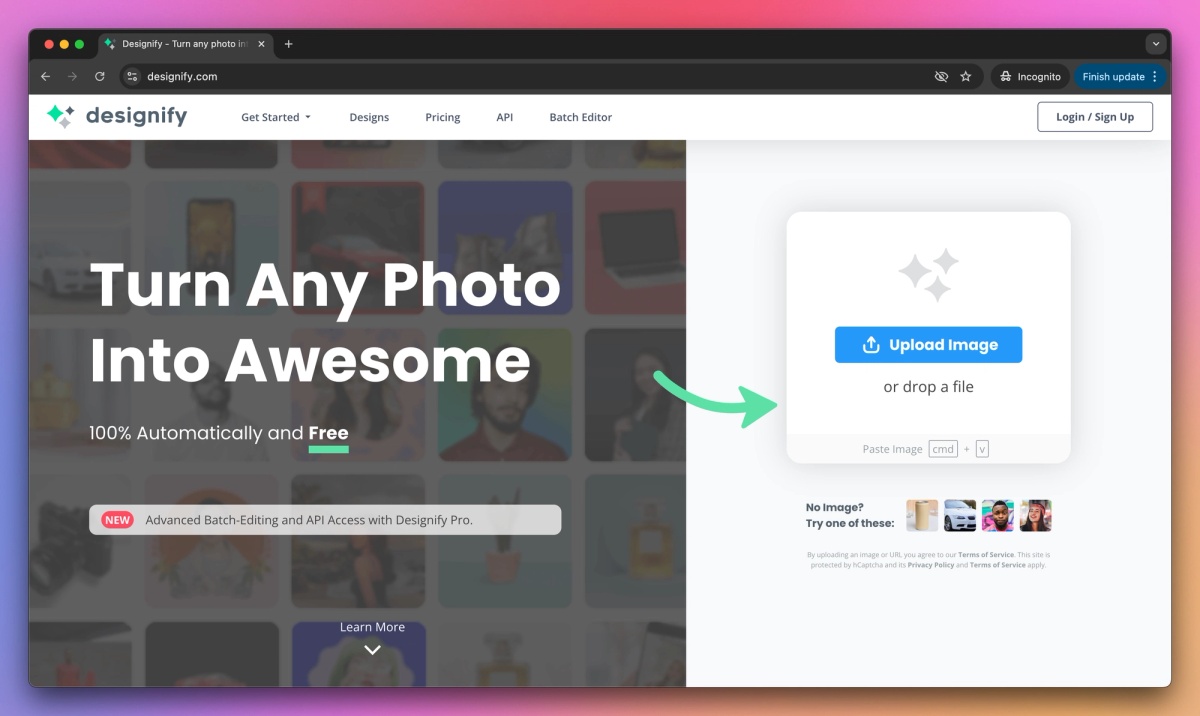Click the Upload Image button
This screenshot has height=716, width=1200.
928,345
